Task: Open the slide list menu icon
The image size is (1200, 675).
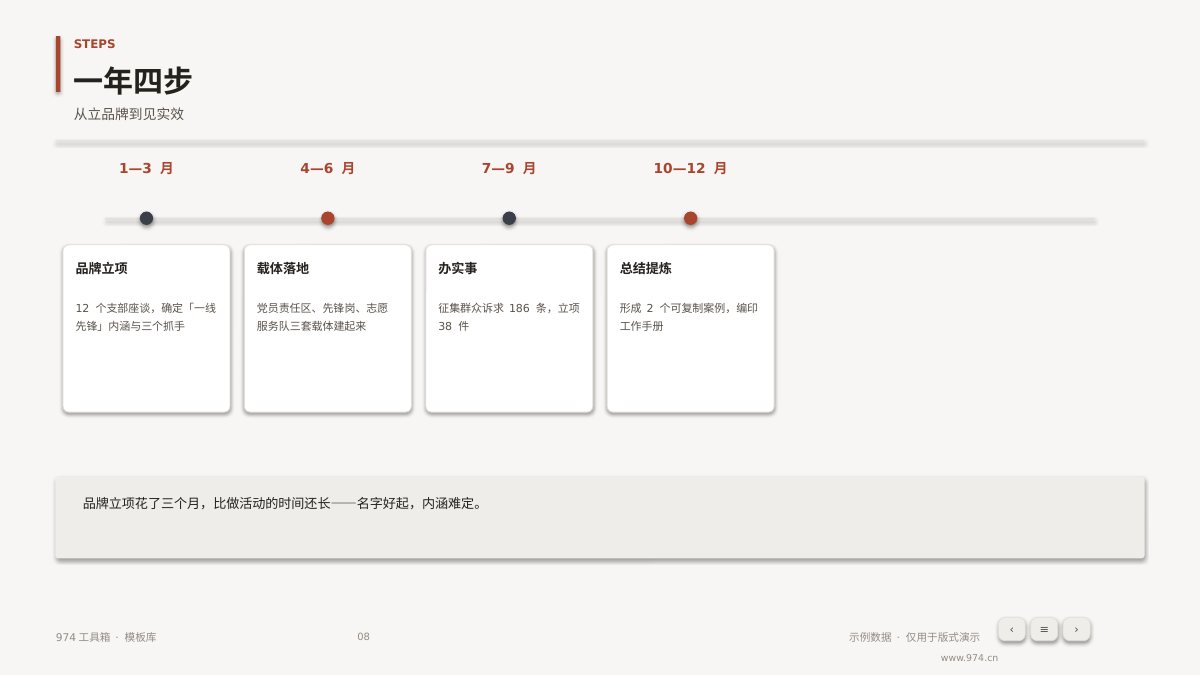Action: click(x=1044, y=629)
